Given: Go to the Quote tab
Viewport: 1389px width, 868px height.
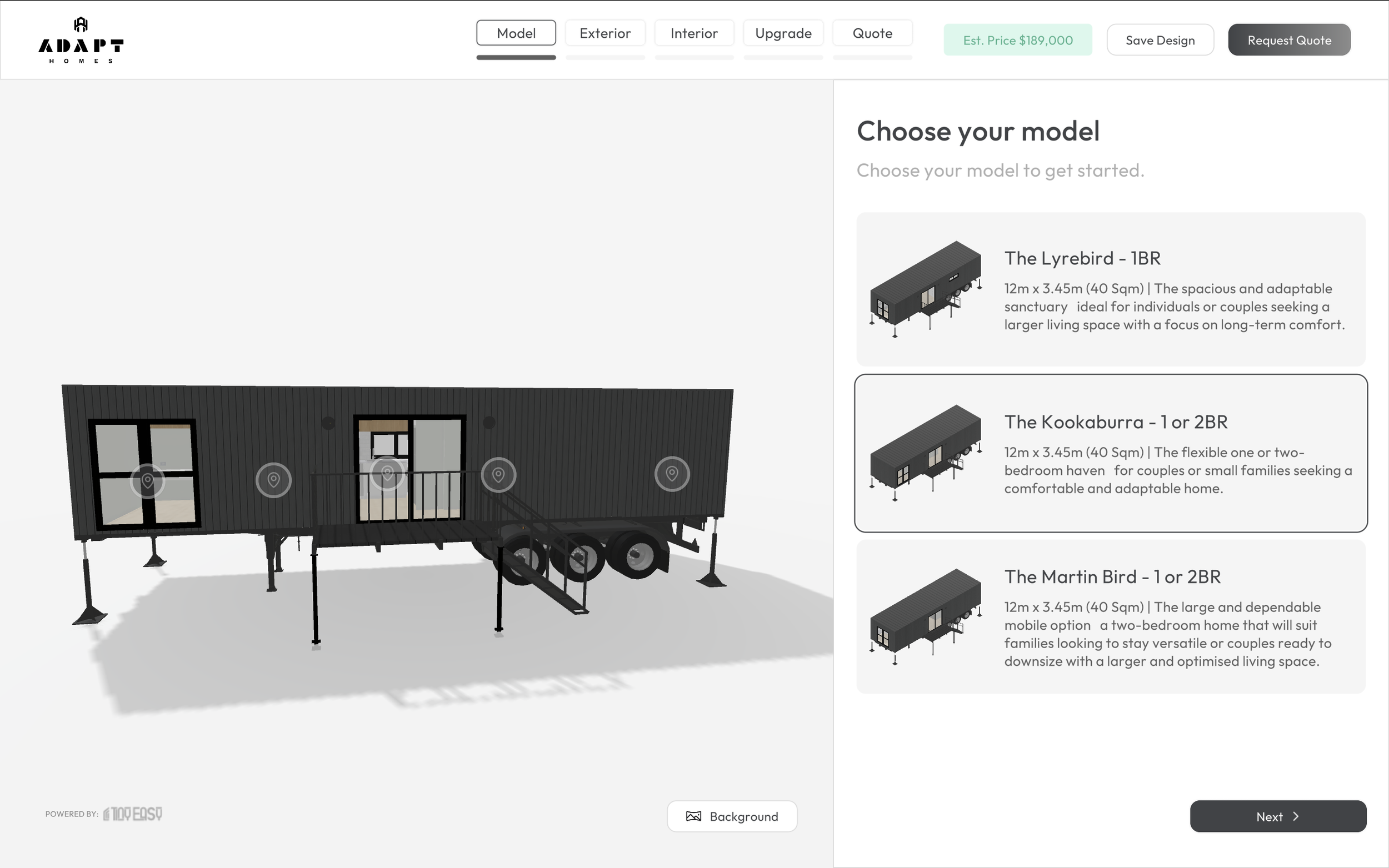Looking at the screenshot, I should click(872, 33).
